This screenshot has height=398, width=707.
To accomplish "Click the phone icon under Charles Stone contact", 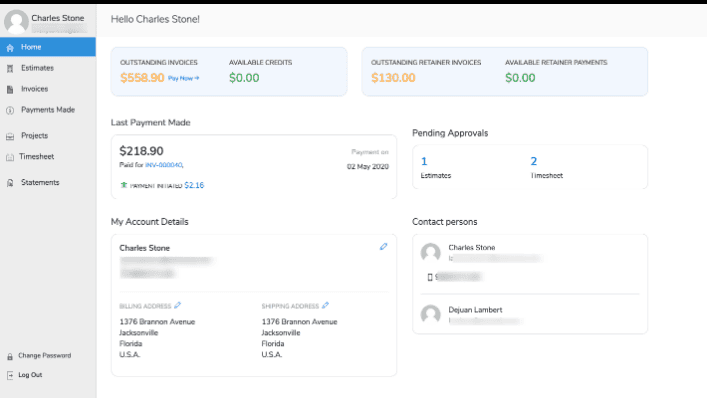I will [x=430, y=277].
